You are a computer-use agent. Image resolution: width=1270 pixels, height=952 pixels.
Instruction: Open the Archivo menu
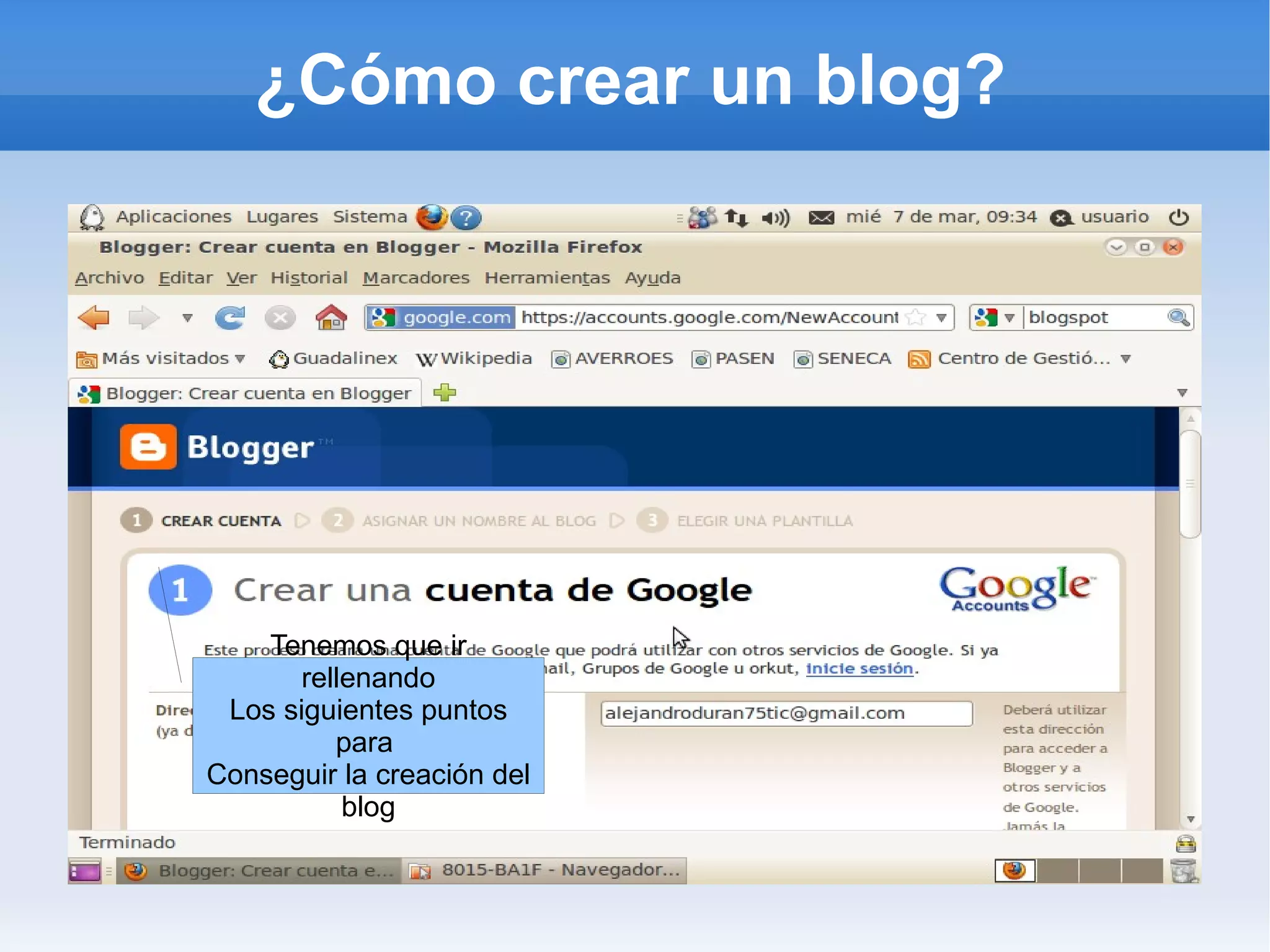tap(110, 278)
